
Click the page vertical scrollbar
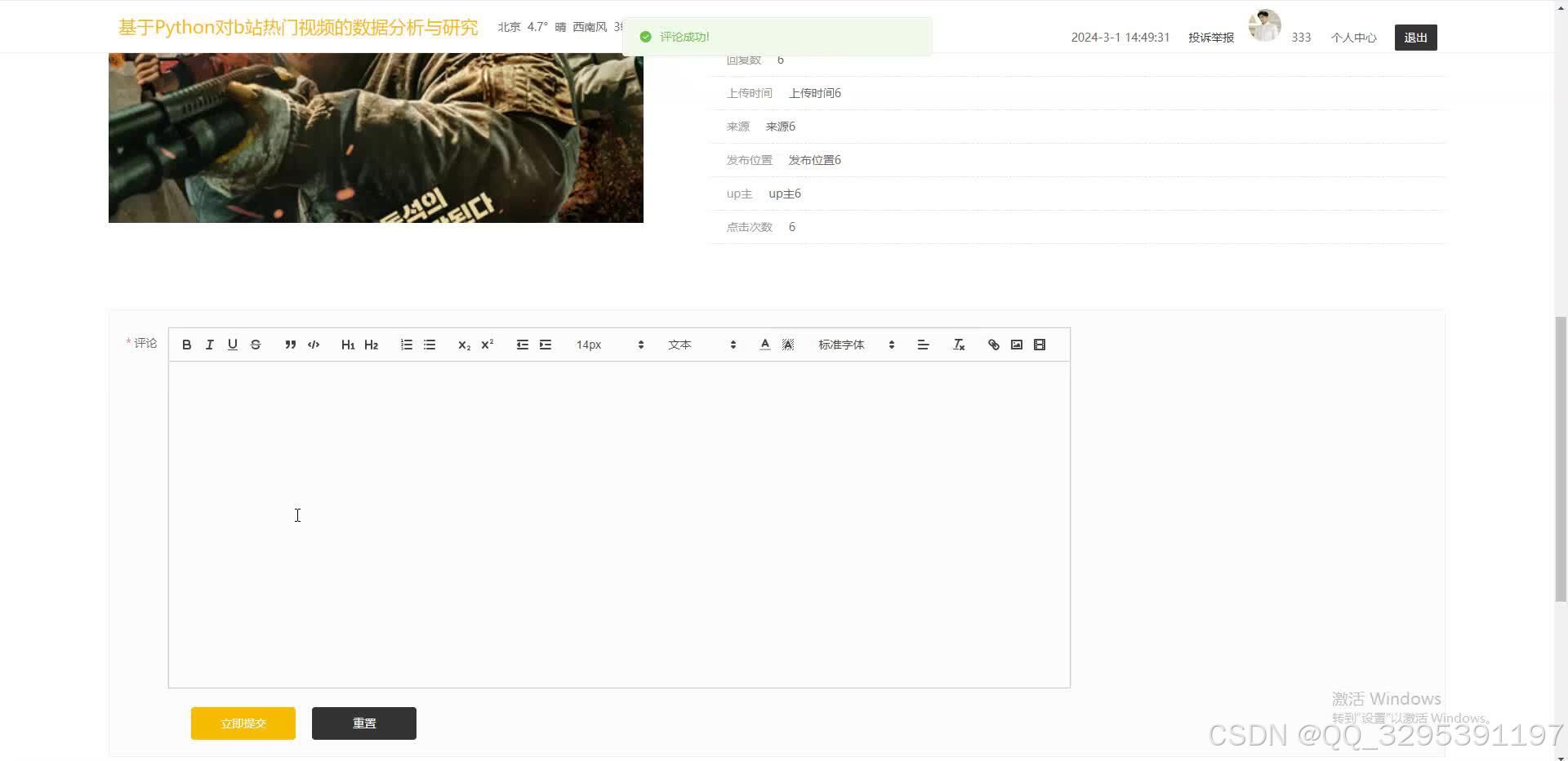tap(1561, 459)
